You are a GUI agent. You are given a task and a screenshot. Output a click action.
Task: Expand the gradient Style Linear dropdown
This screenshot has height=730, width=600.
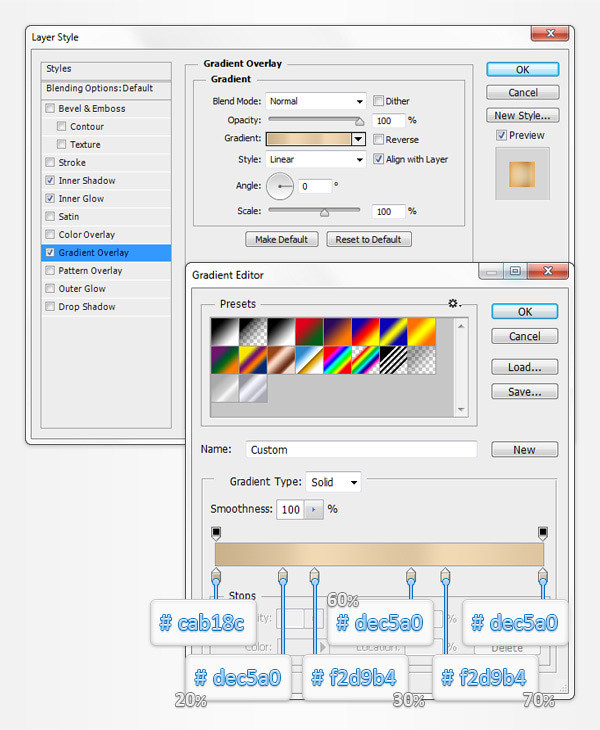point(316,159)
